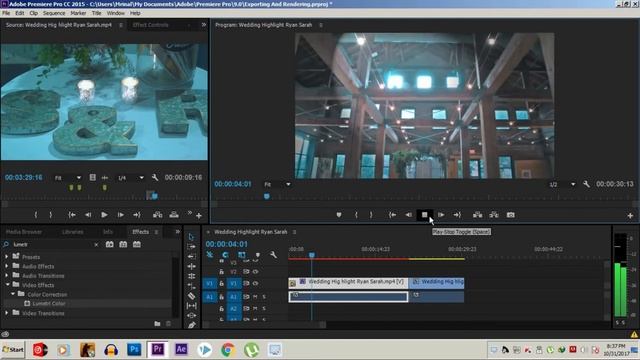Expand the Audio Effects folder
Screen dimensions: 640x360
coord(7,266)
